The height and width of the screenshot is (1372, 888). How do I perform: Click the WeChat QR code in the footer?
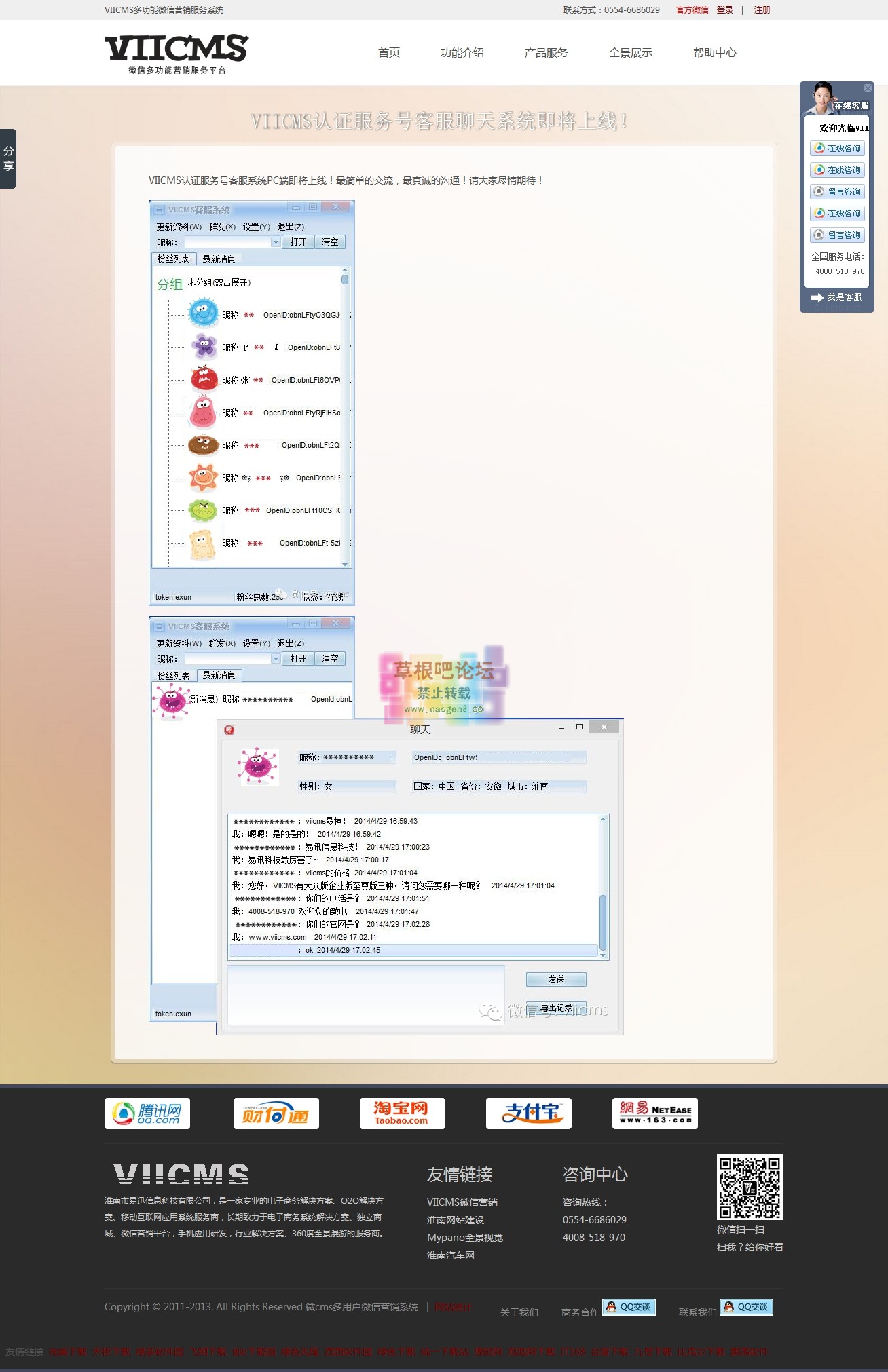750,1187
